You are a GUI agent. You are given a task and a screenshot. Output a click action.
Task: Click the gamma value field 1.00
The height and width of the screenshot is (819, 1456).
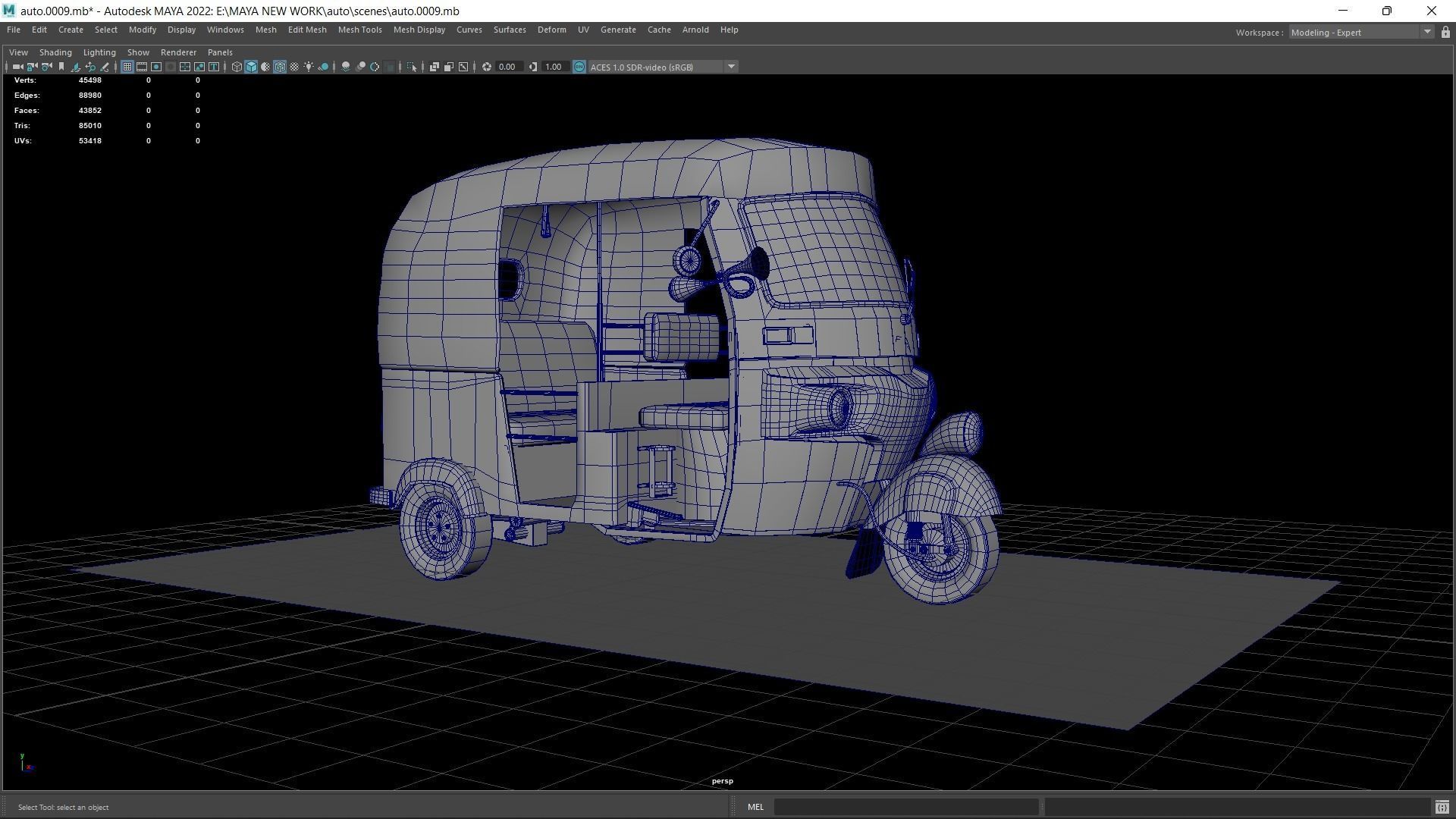pos(555,67)
